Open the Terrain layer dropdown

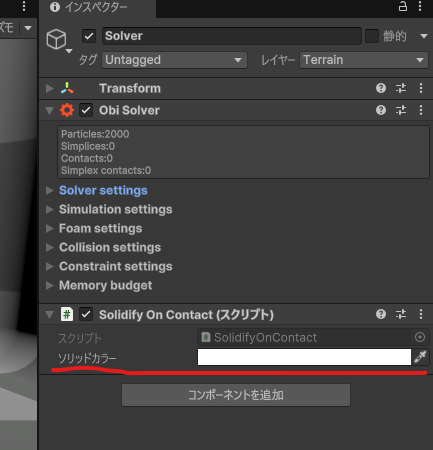[x=364, y=60]
